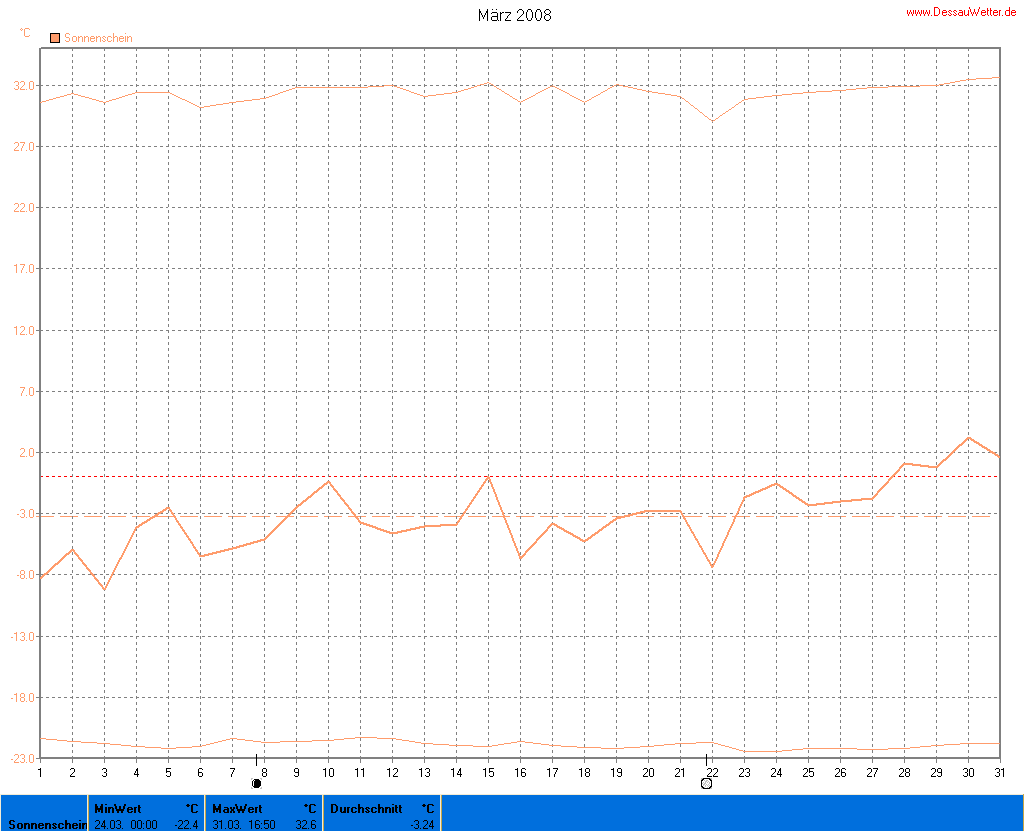This screenshot has height=831, width=1024.
Task: Click the maximum value 32.6
Action: (304, 824)
